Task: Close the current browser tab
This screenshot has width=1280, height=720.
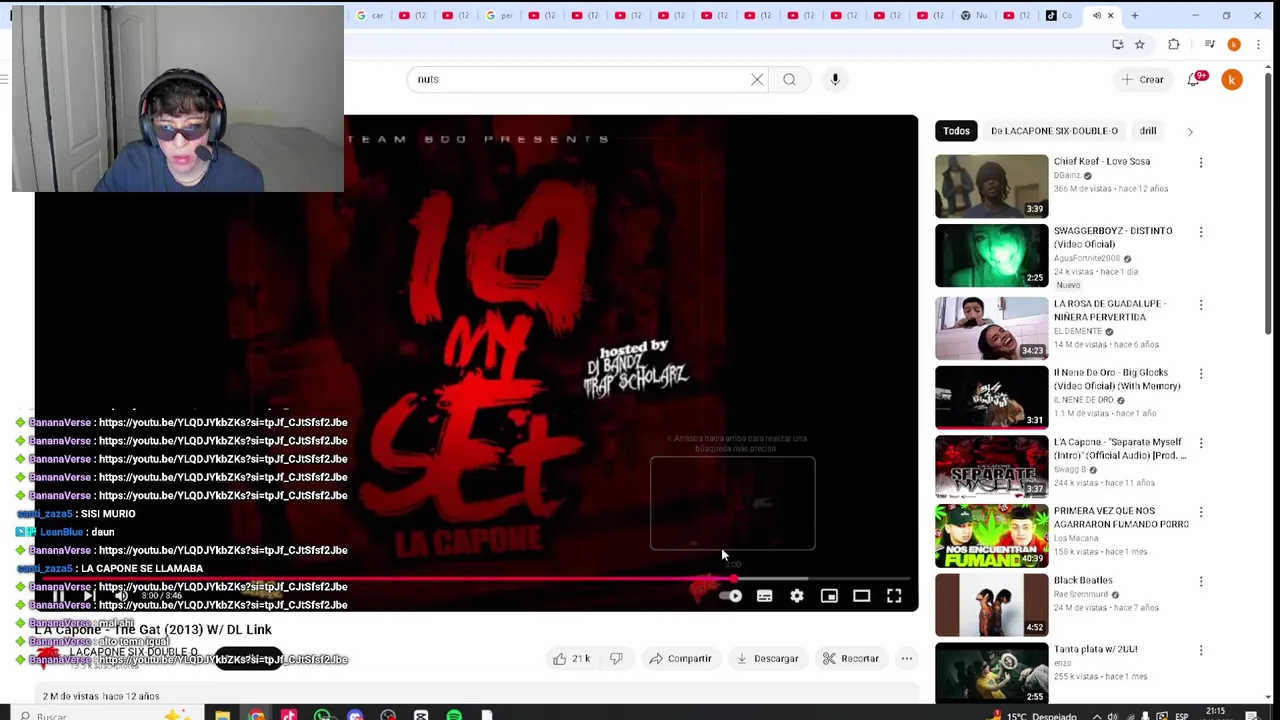Action: (x=1110, y=15)
